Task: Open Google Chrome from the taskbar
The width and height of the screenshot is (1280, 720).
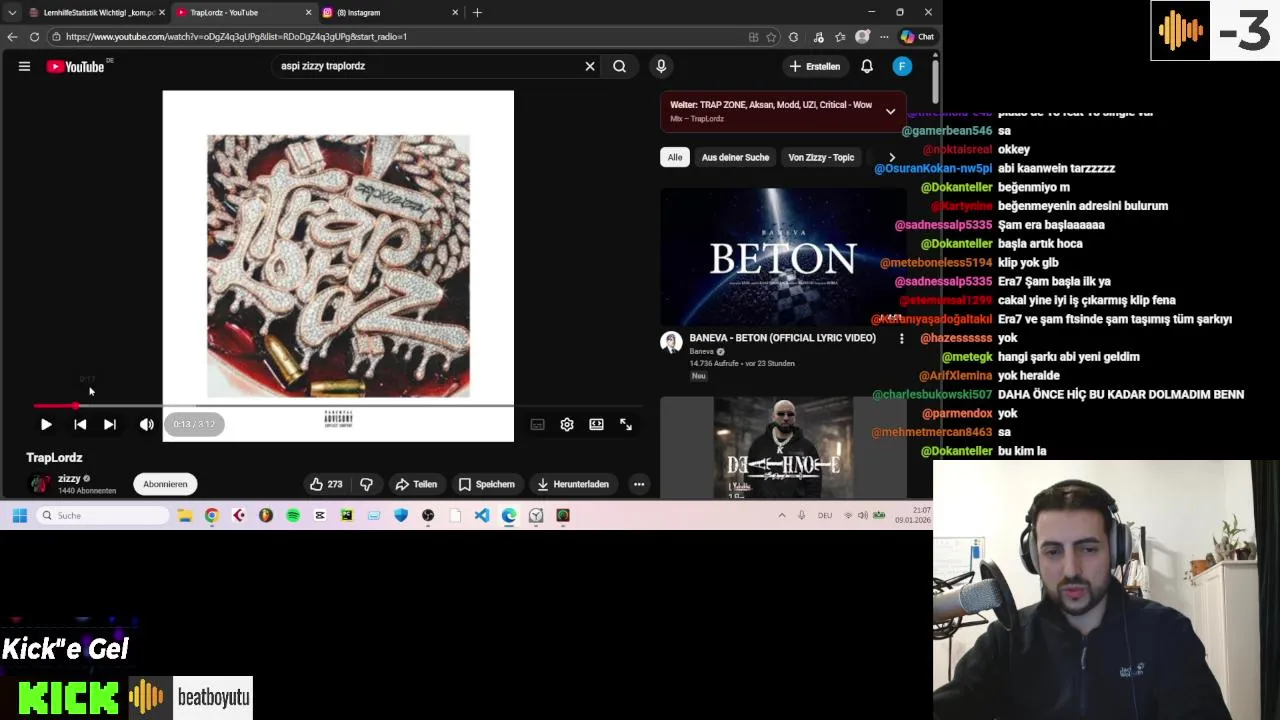Action: tap(212, 515)
